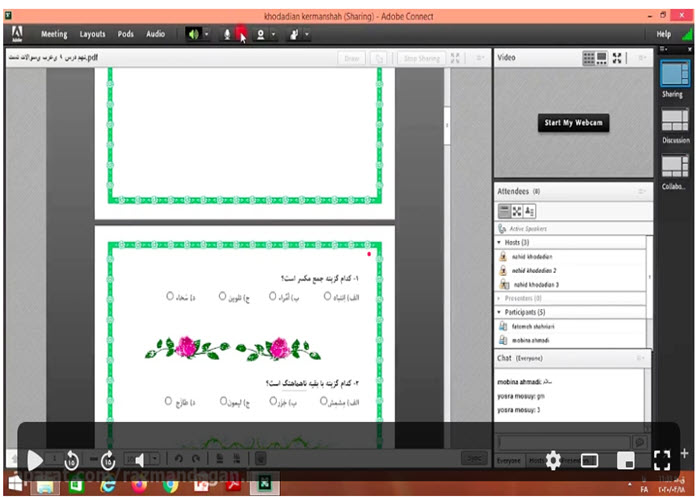Click the send chat message icon

pos(640,442)
